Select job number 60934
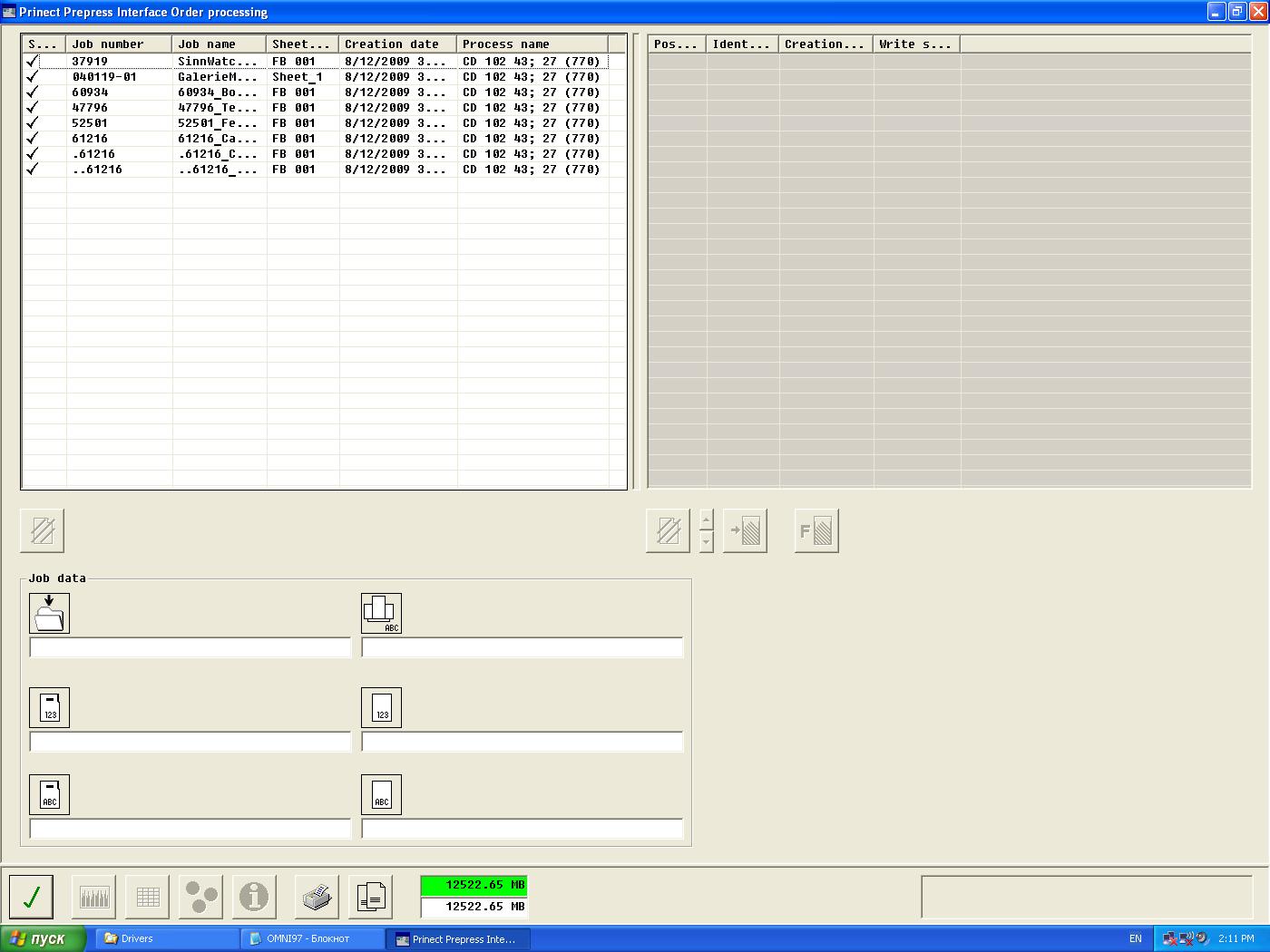This screenshot has height=952, width=1270. tap(90, 92)
